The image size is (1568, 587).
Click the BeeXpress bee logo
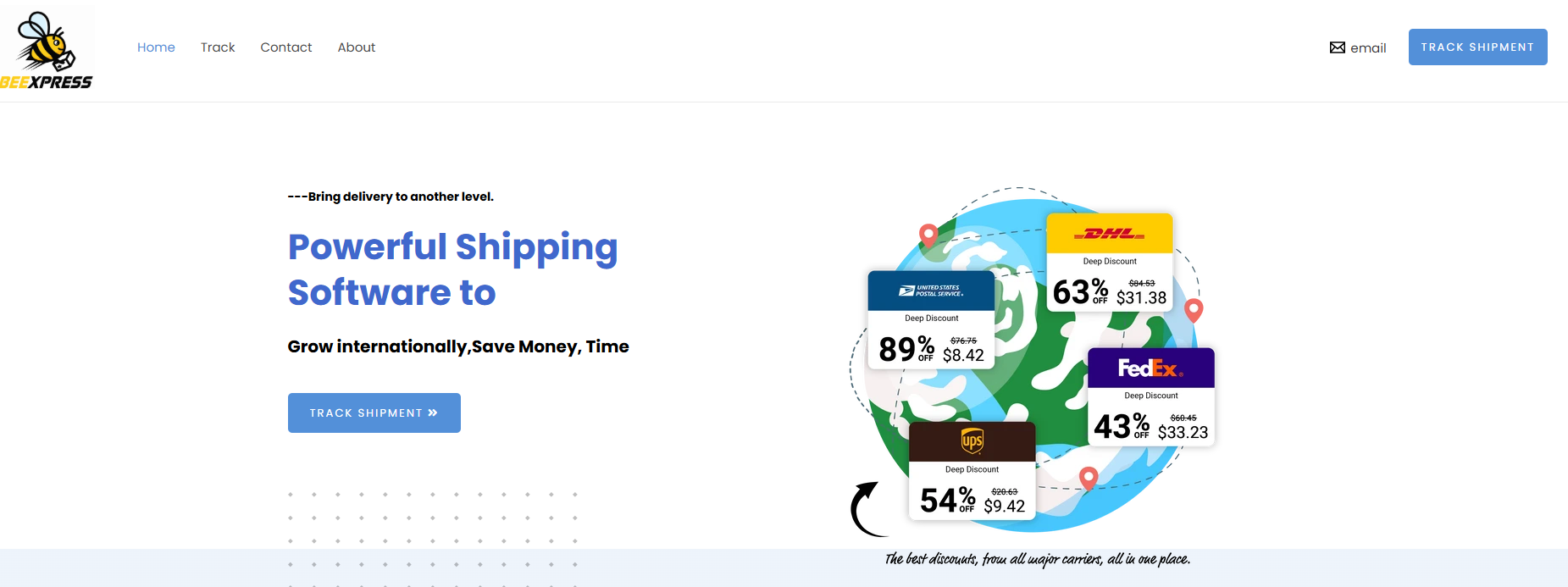pos(47,49)
